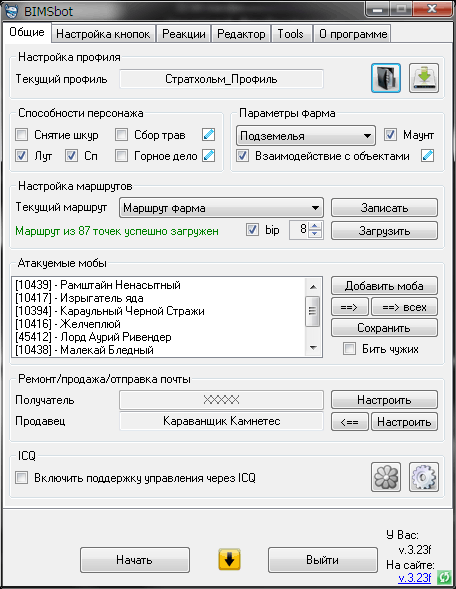Enable the Снятие шкур checkbox

click(21, 134)
